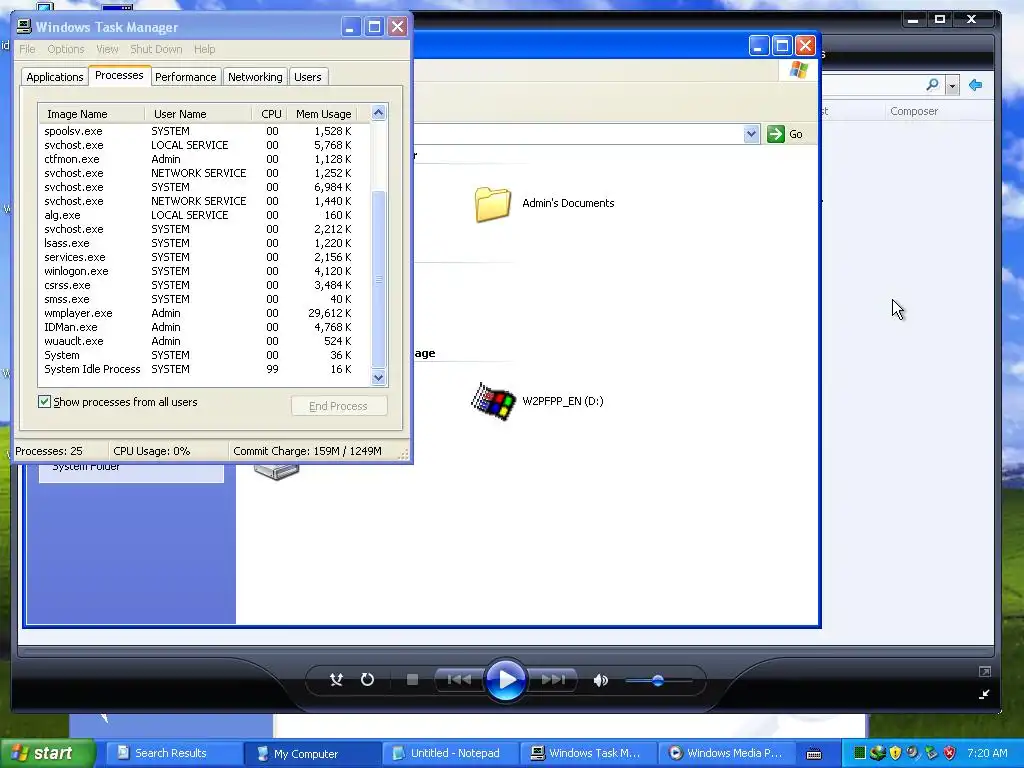Screen dimensions: 1024x768
Task: Switch to Search Results taskbar button
Action: (x=172, y=754)
